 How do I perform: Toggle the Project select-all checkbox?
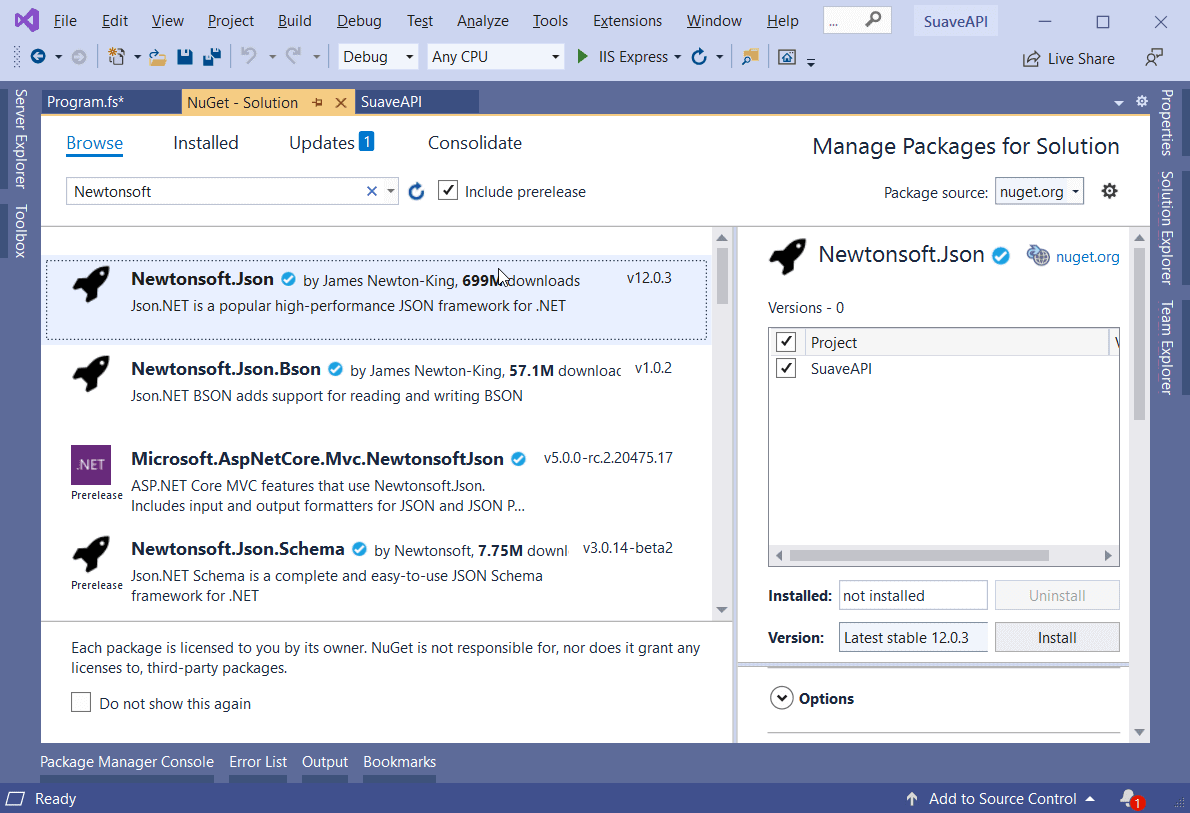pos(785,342)
